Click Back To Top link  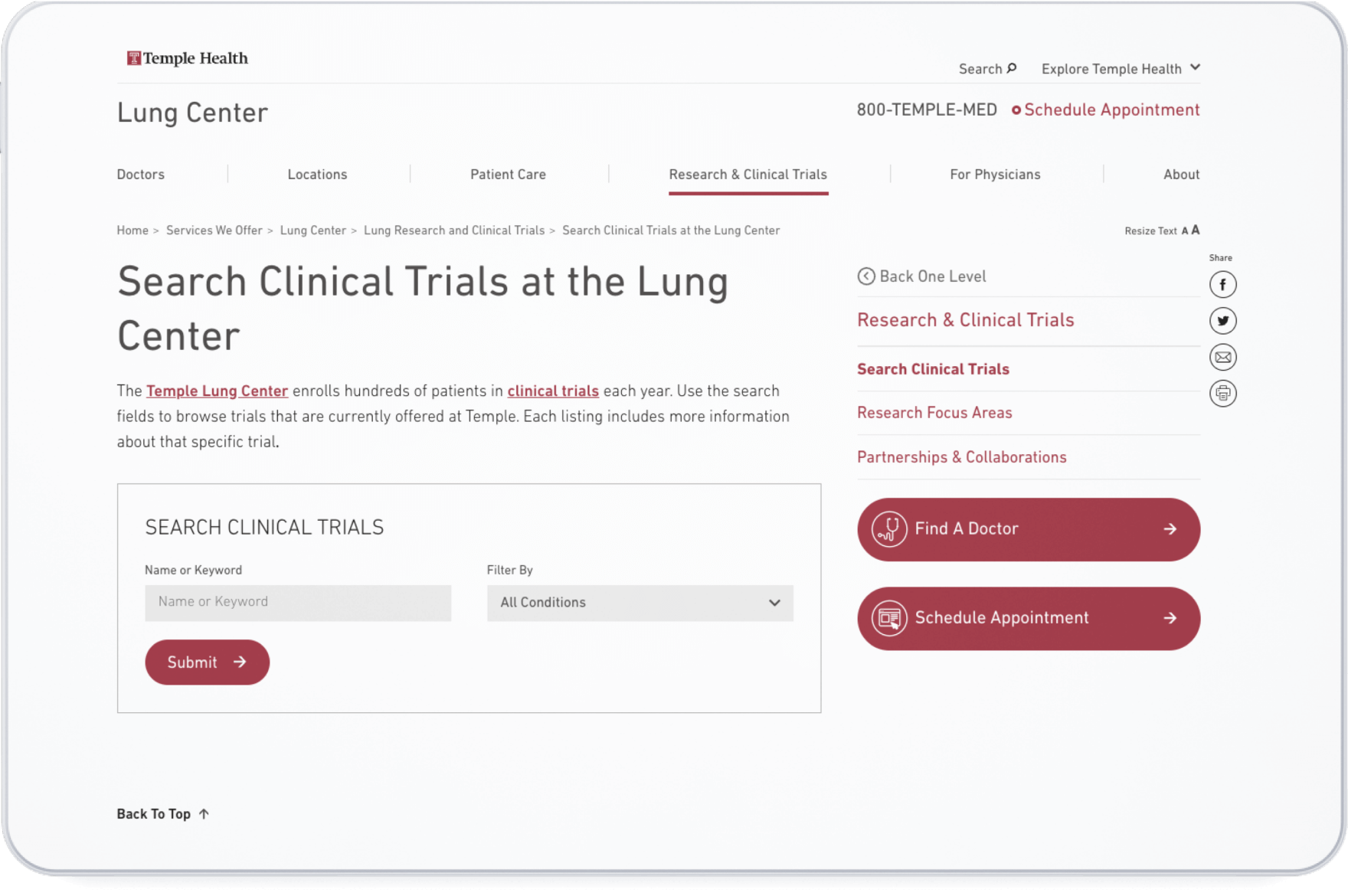tap(163, 814)
